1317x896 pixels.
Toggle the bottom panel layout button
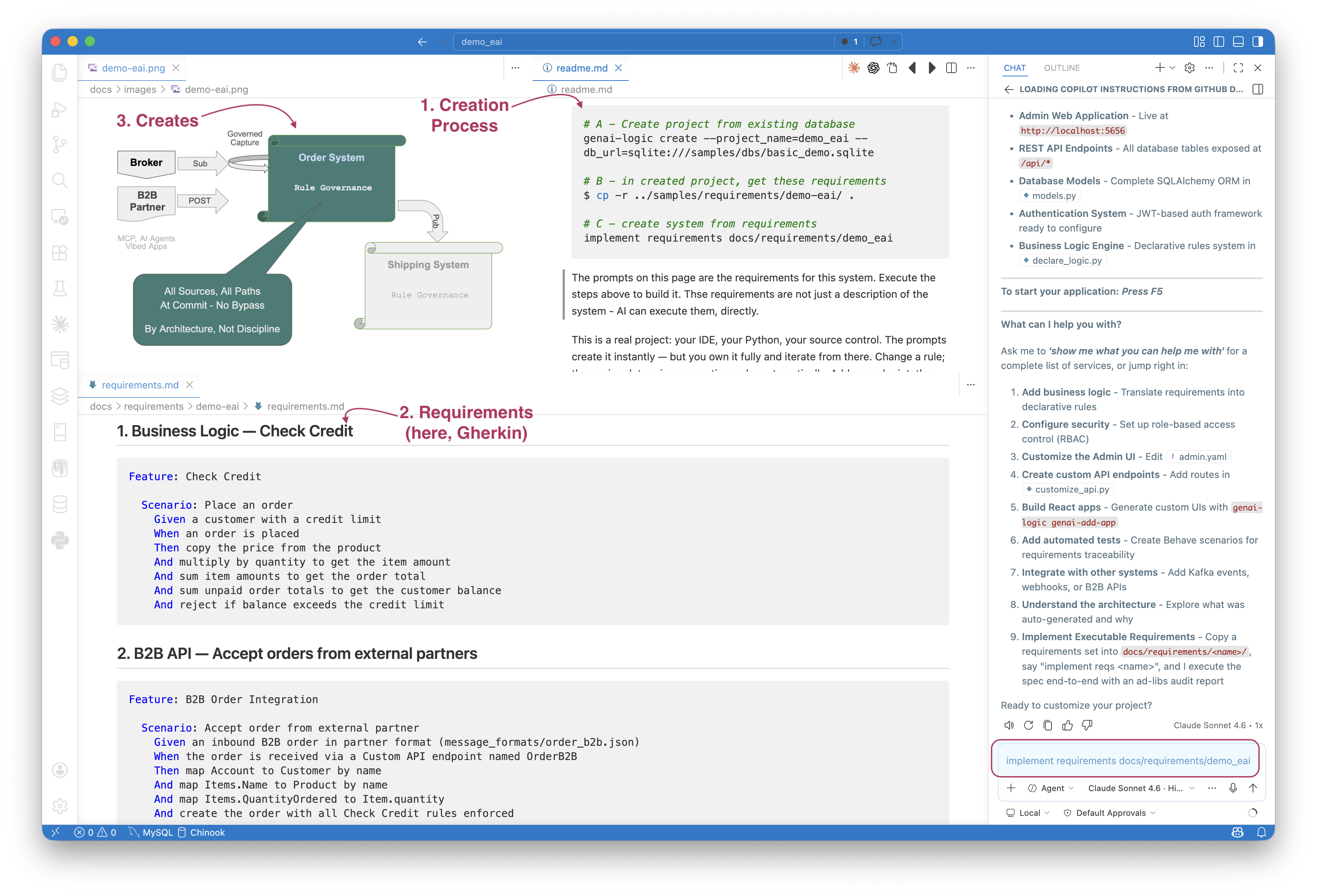click(1238, 42)
